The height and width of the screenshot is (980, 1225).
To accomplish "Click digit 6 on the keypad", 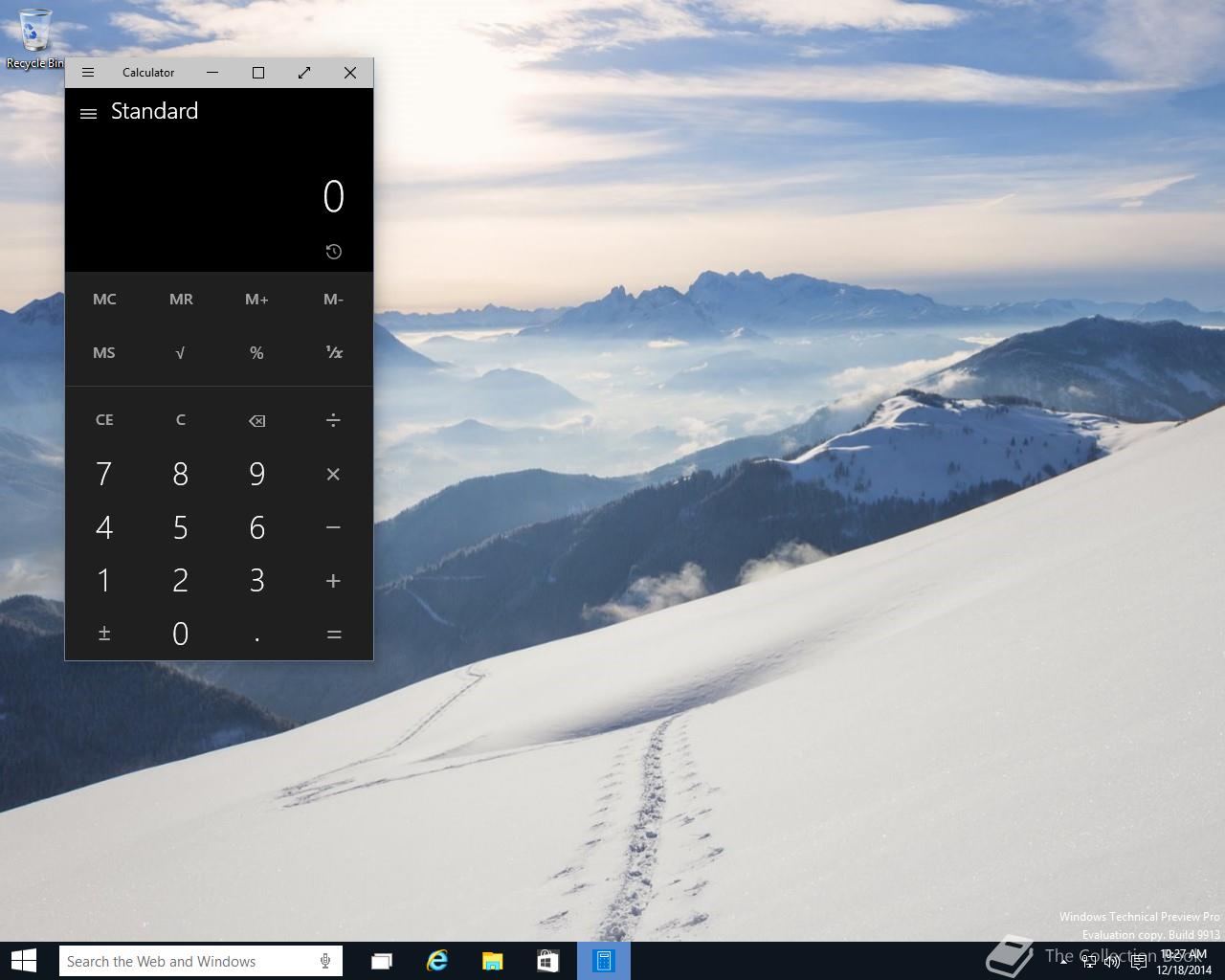I will pyautogui.click(x=256, y=527).
